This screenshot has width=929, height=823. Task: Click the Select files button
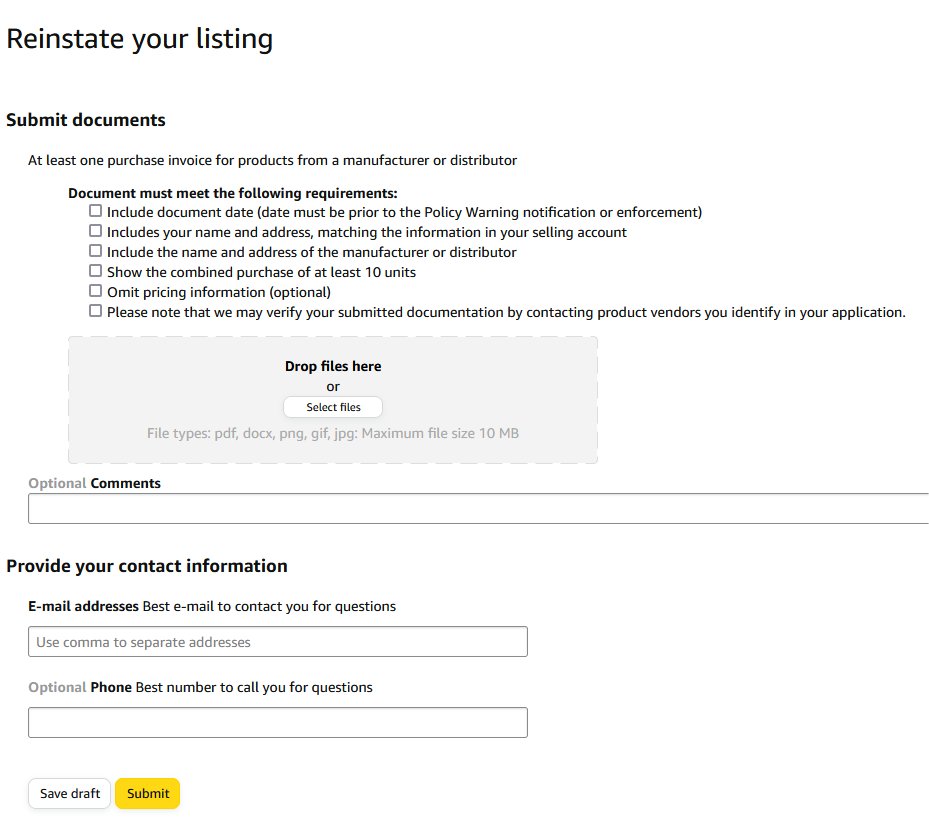pos(332,407)
